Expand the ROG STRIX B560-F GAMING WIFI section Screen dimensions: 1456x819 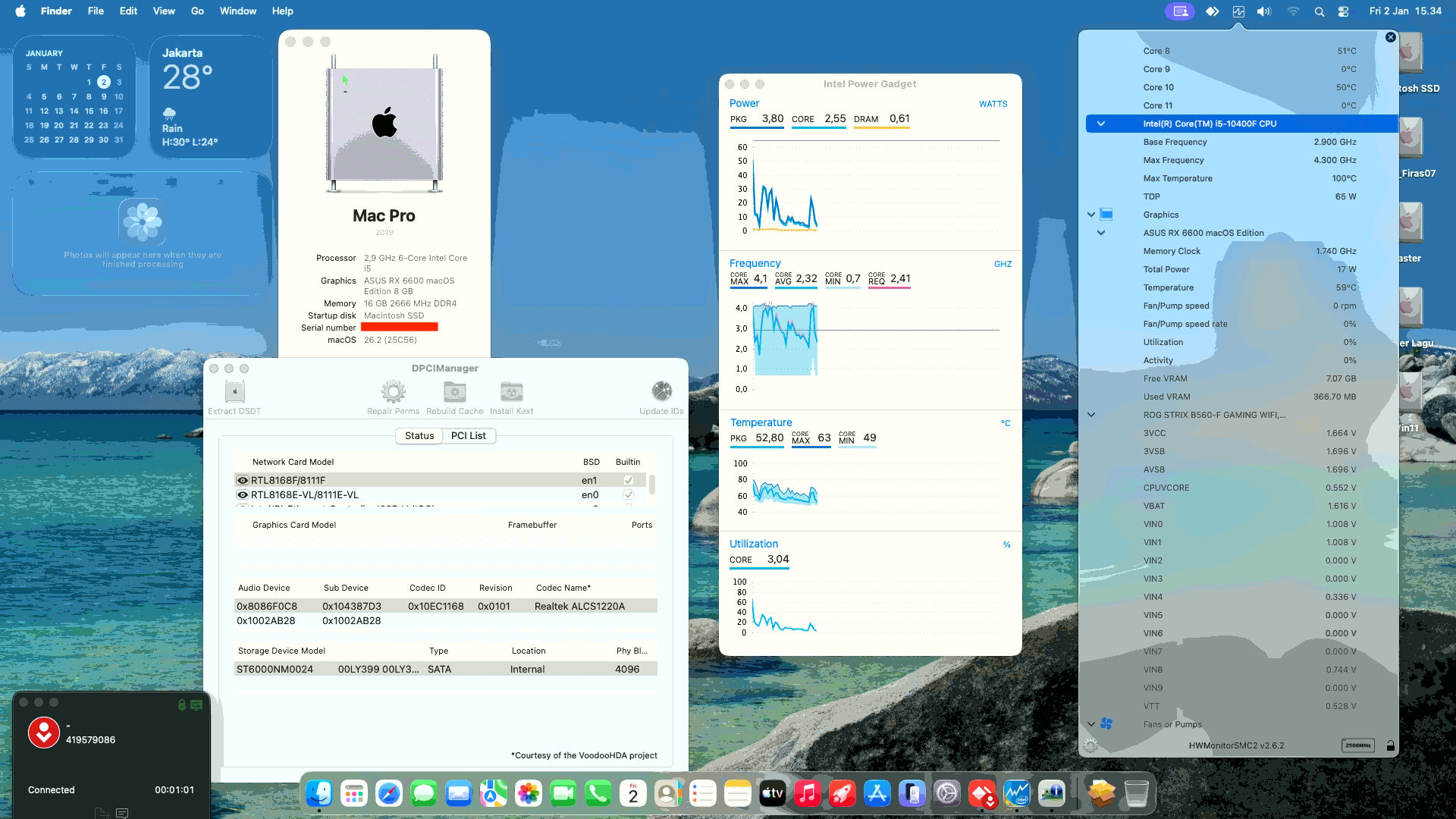click(1090, 414)
